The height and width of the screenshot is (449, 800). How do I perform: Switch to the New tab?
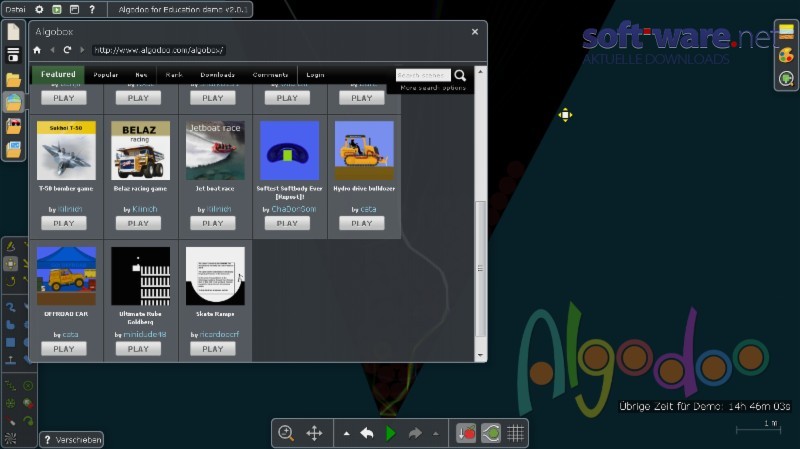coord(141,74)
